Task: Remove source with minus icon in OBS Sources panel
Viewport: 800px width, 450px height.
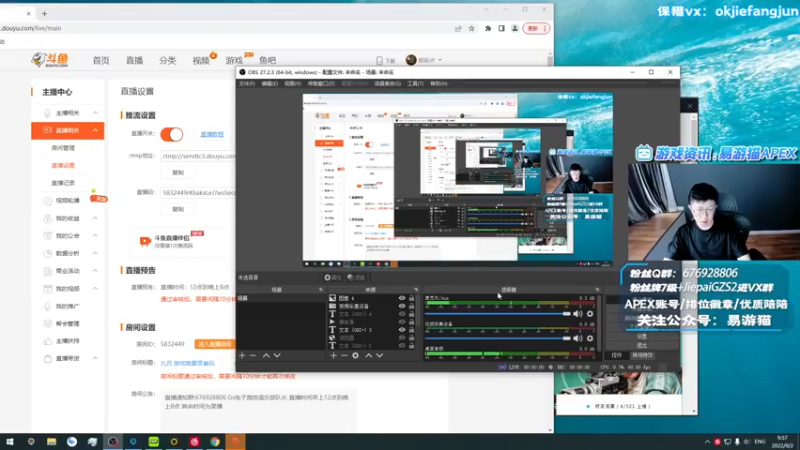Action: click(x=344, y=355)
